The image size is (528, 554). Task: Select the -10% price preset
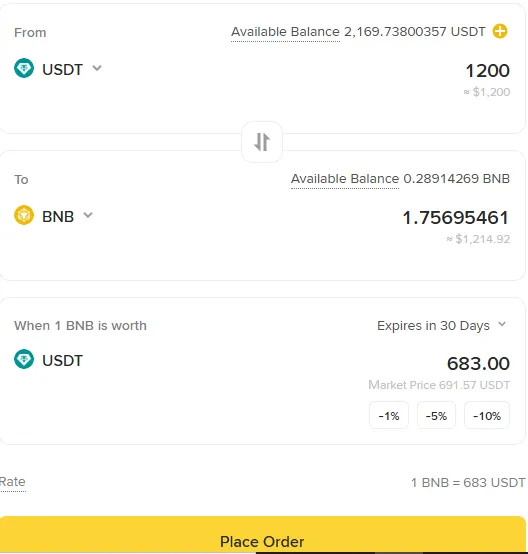point(487,416)
